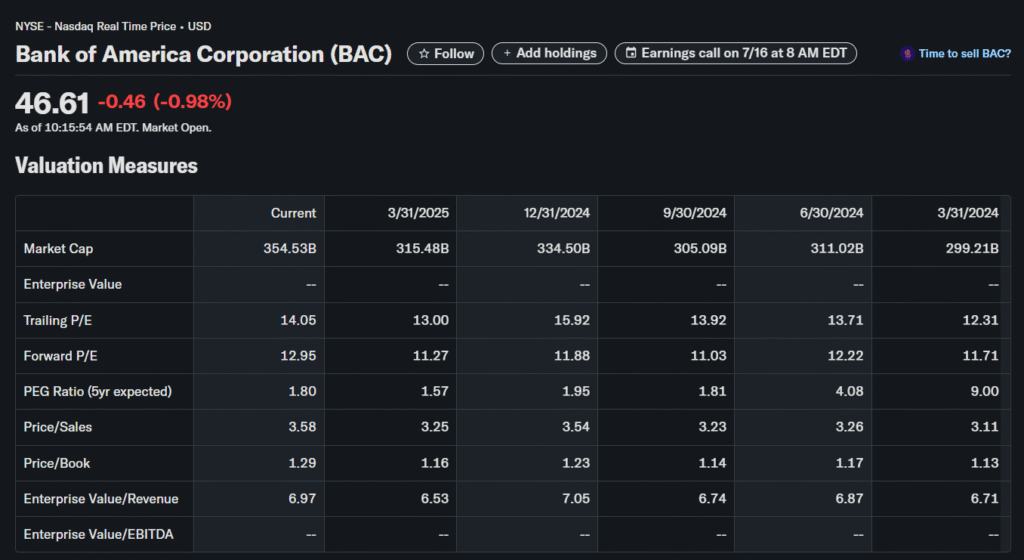Click forward P/E value 12.22
This screenshot has height=560, width=1024.
pyautogui.click(x=845, y=356)
